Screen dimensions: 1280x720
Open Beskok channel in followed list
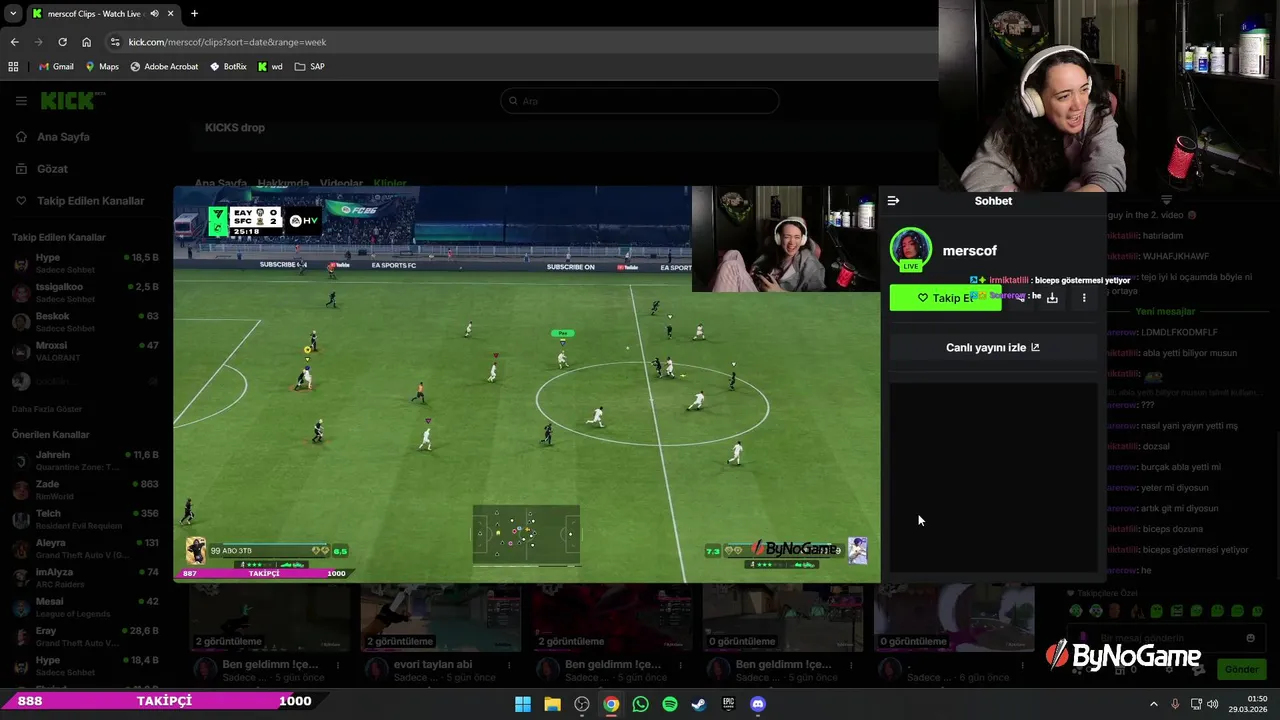tap(85, 321)
